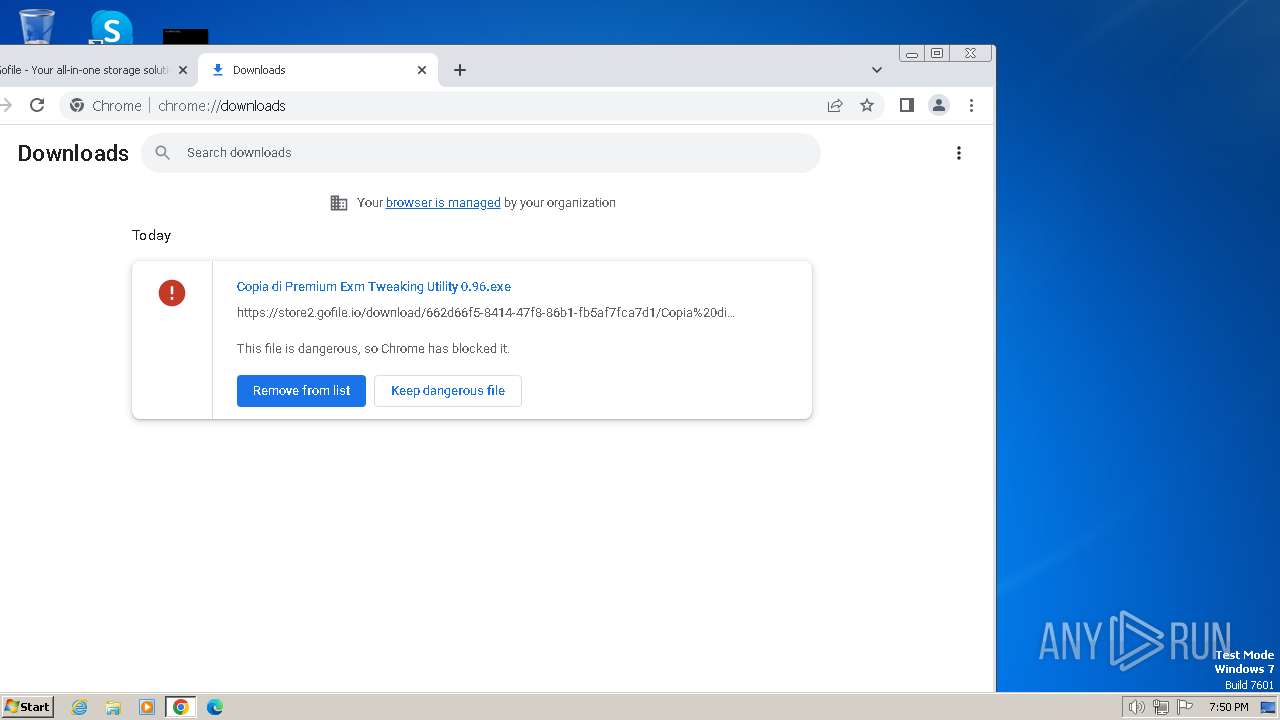Click the managed organization building icon
The height and width of the screenshot is (720, 1280).
(339, 203)
